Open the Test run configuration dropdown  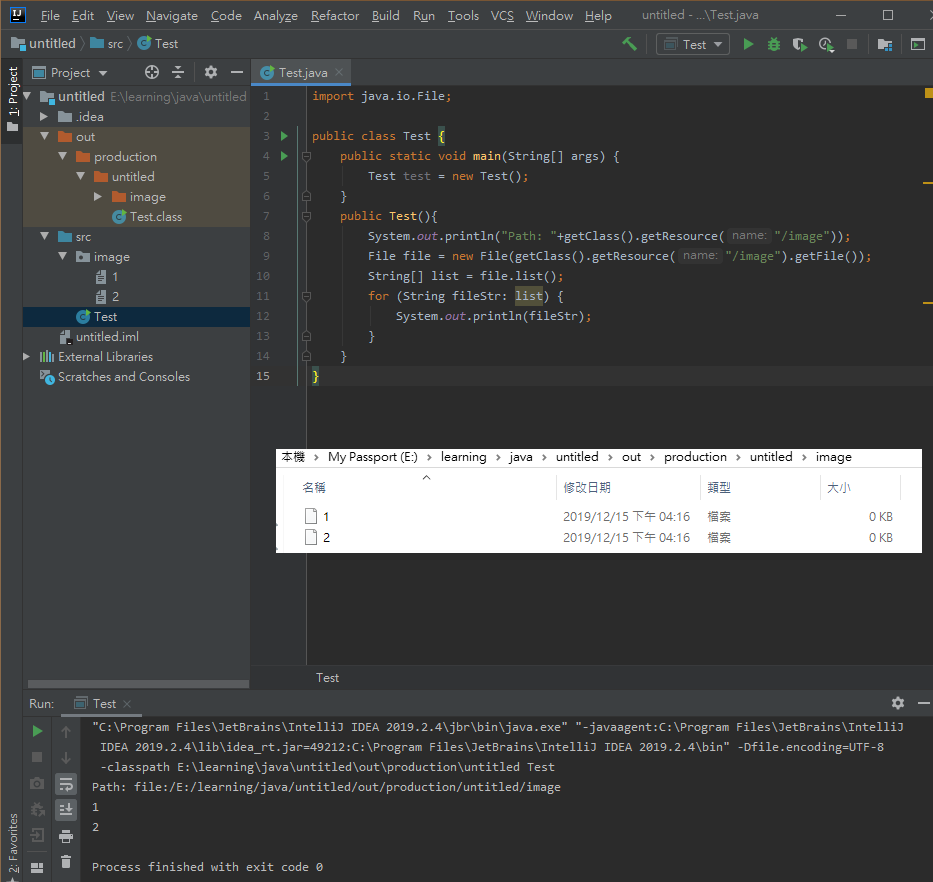(693, 45)
